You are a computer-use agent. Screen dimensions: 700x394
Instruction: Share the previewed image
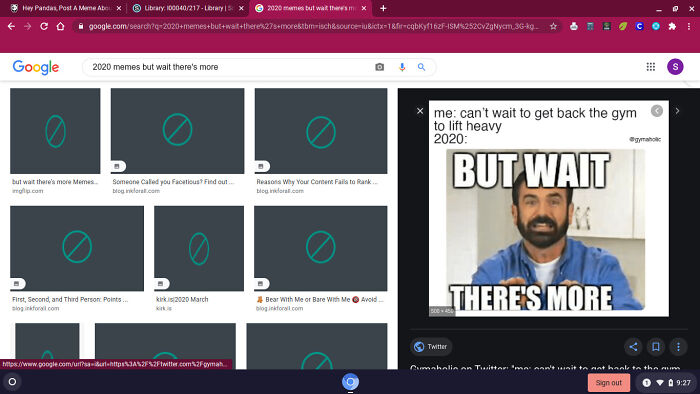[633, 347]
